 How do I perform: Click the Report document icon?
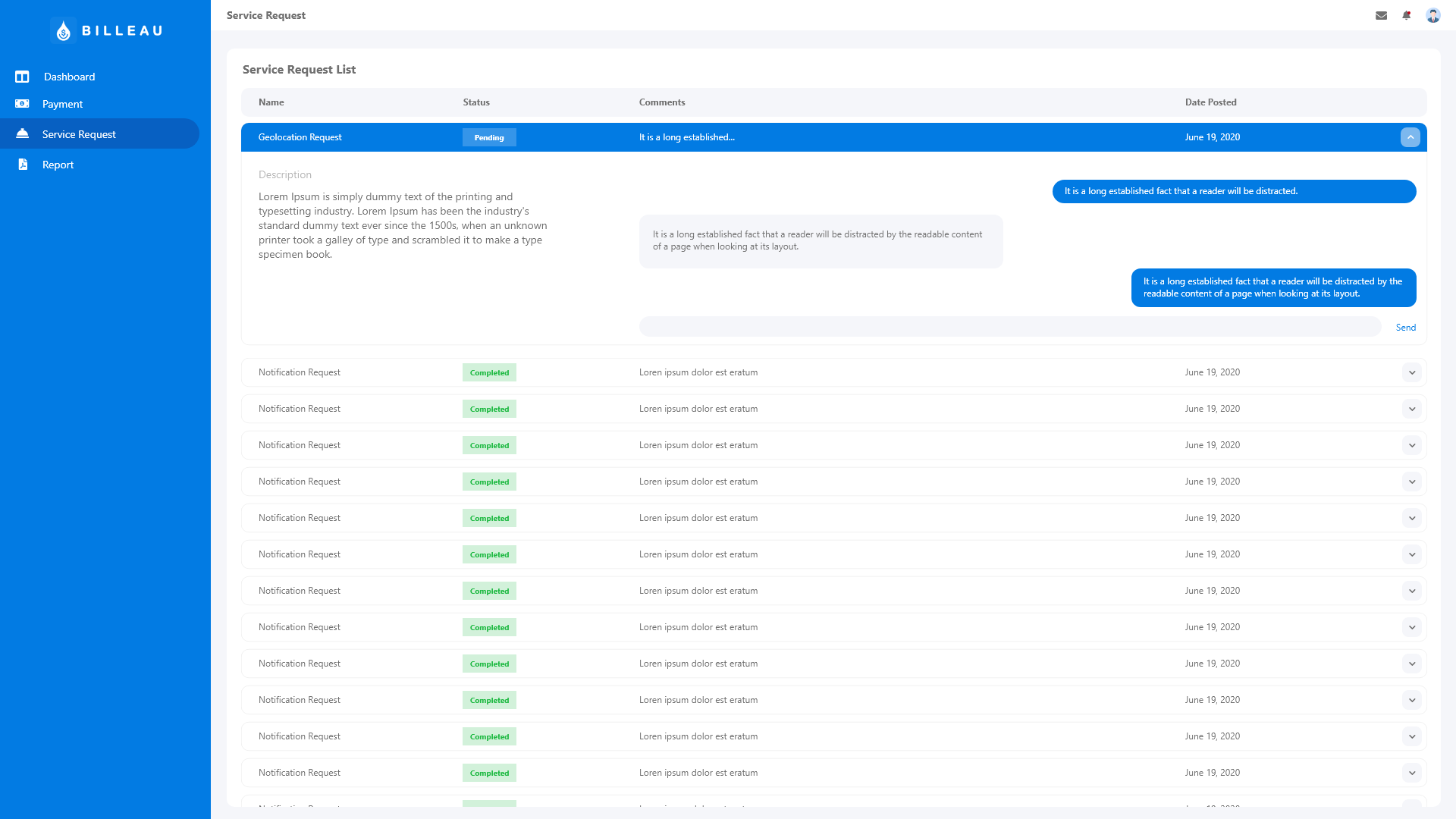23,165
